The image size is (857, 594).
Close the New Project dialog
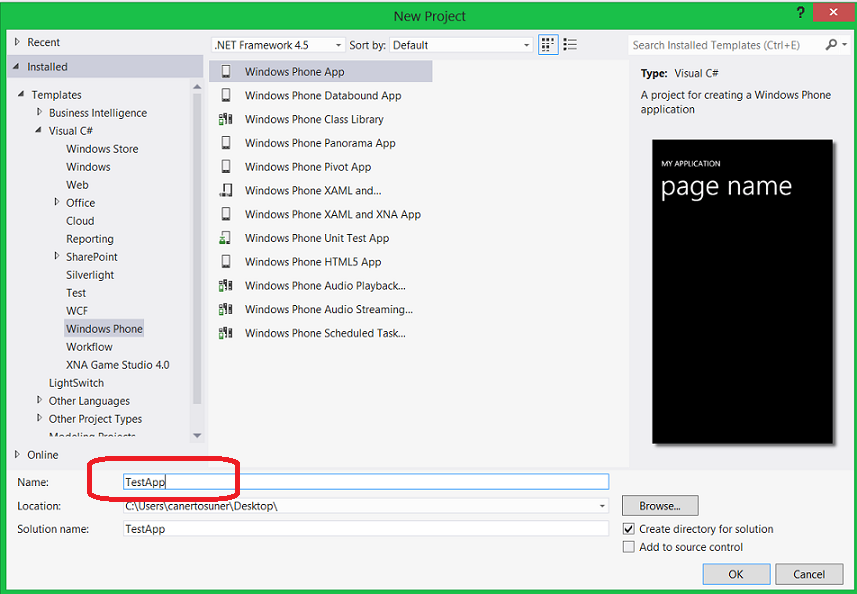point(833,12)
